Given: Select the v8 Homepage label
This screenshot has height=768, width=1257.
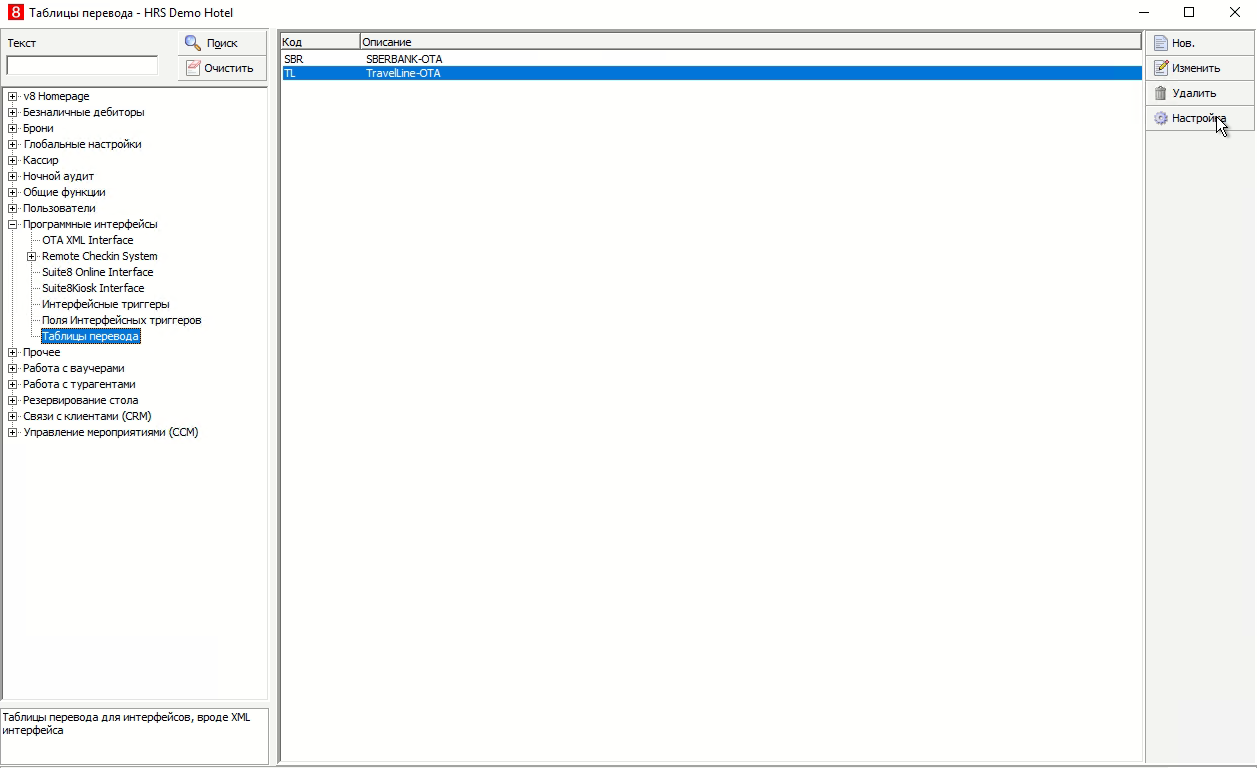Looking at the screenshot, I should (x=56, y=96).
